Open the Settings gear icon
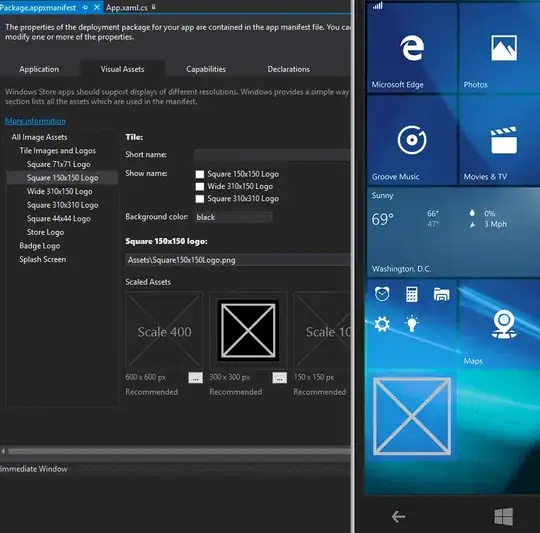The width and height of the screenshot is (540, 533). [382, 324]
